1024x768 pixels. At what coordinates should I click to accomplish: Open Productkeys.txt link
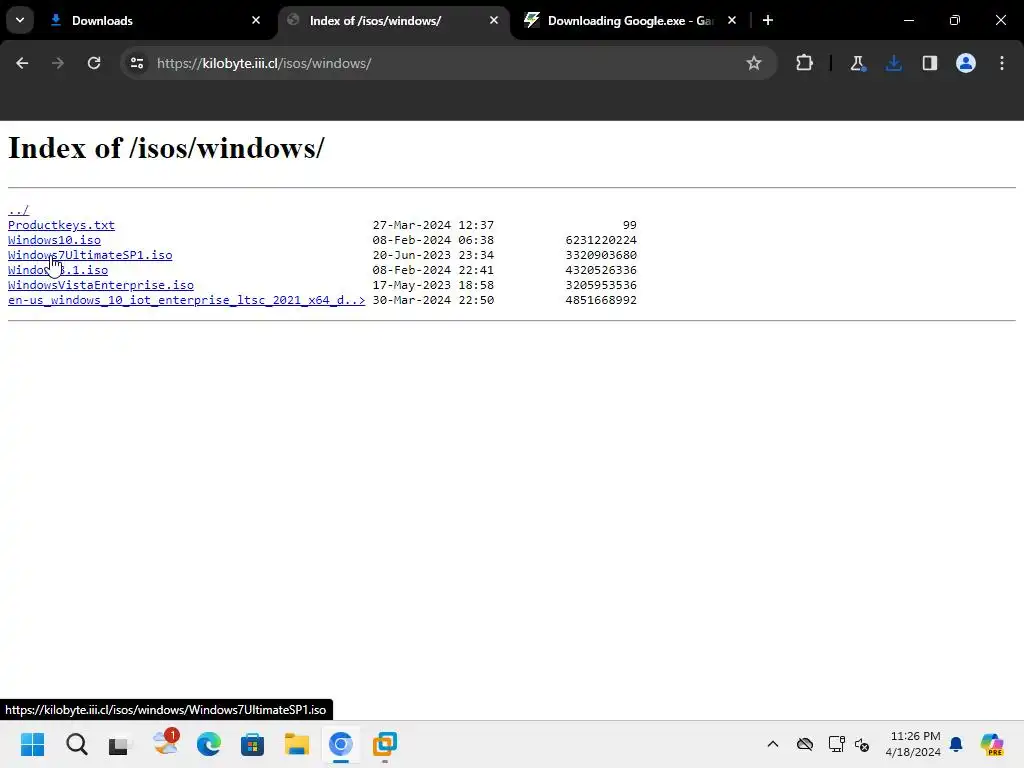coord(61,225)
